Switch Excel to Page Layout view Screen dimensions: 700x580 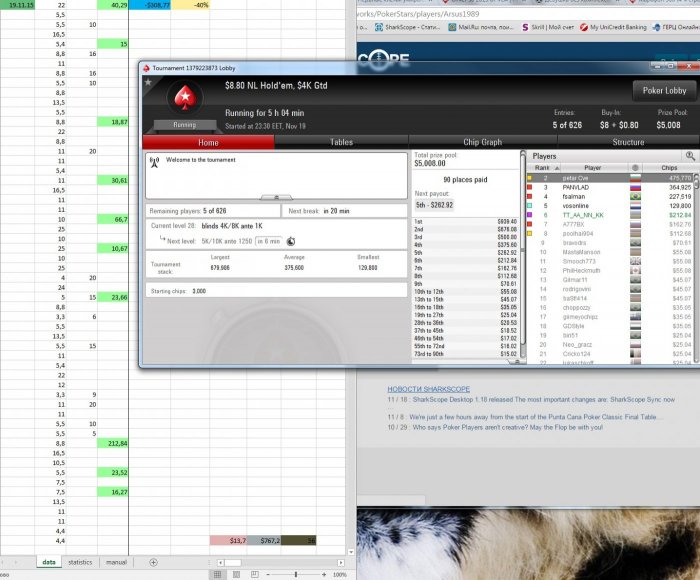[237, 574]
